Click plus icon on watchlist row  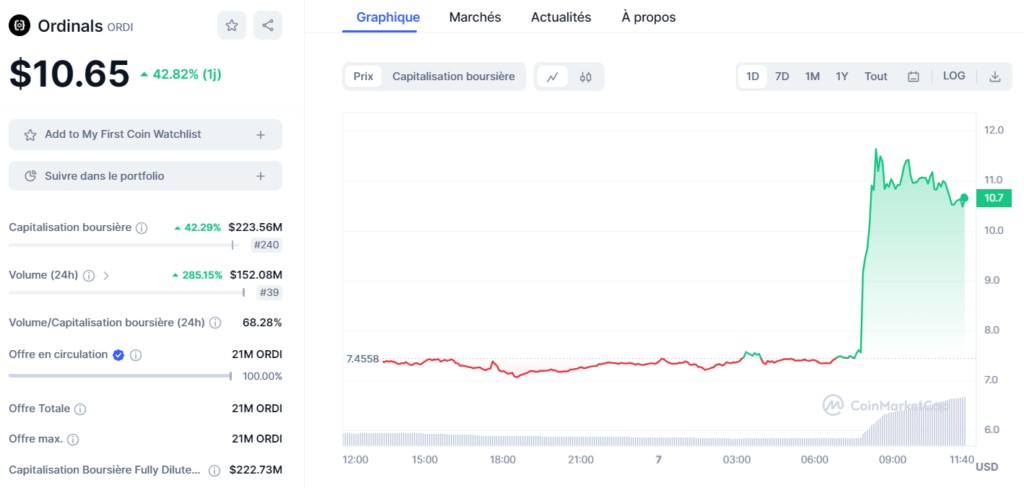pos(261,135)
